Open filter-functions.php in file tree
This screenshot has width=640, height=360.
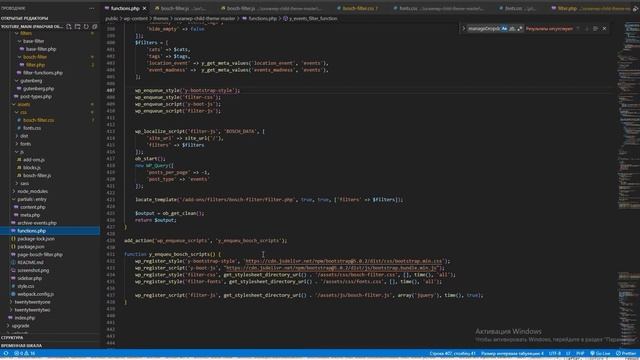point(40,73)
